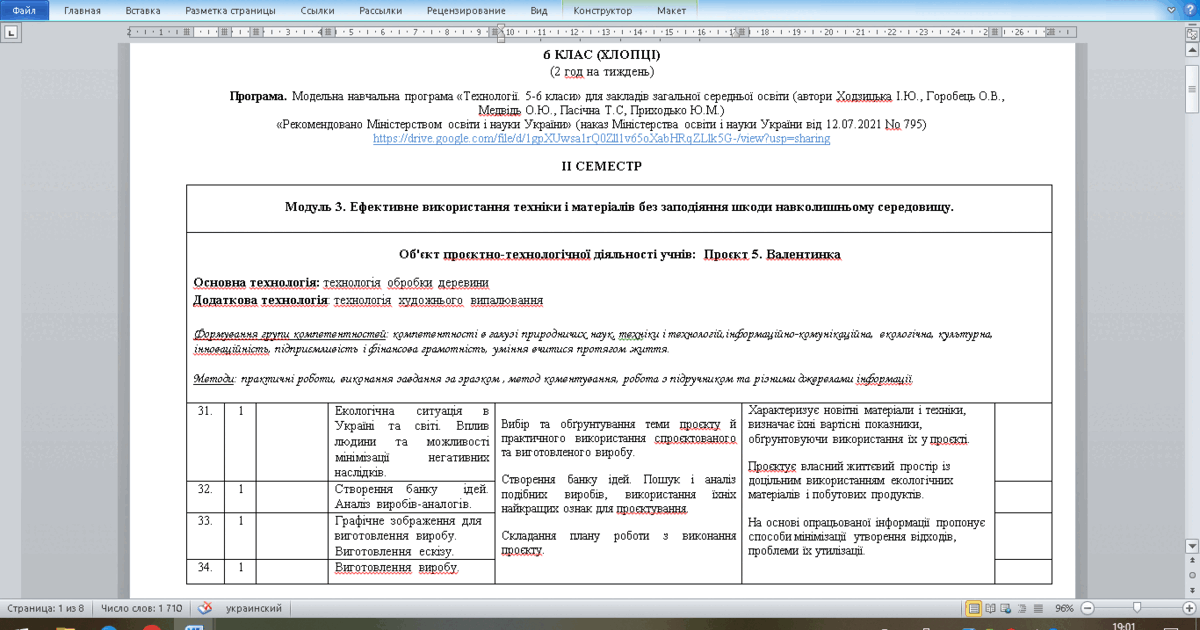This screenshot has height=630, width=1200.
Task: Click украинский to change proofing language
Action: [251, 608]
